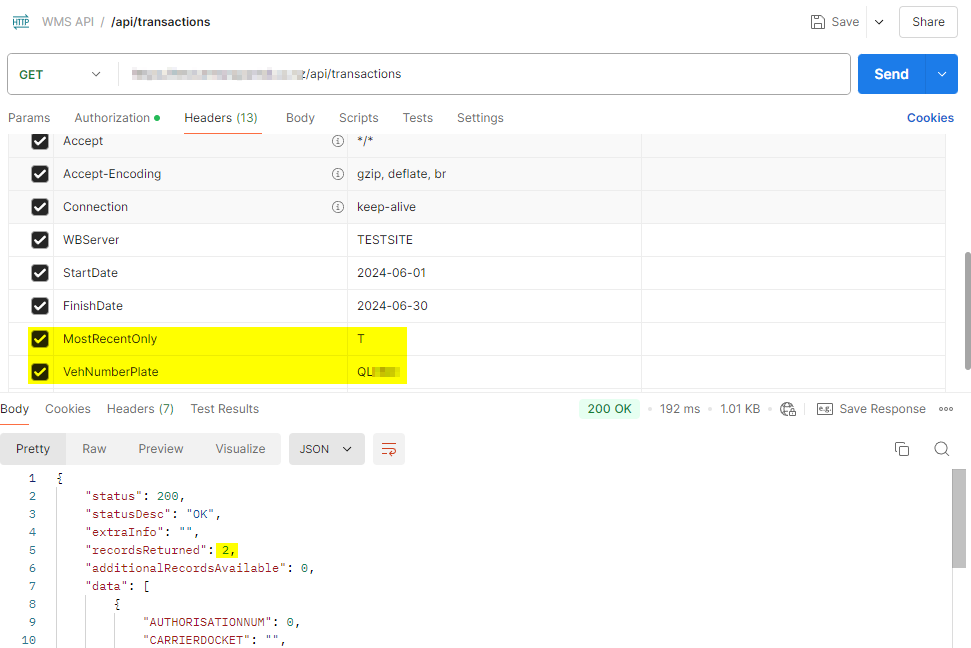The height and width of the screenshot is (648, 971).
Task: Click the 2024-06-01 StartDate value
Action: (x=391, y=273)
